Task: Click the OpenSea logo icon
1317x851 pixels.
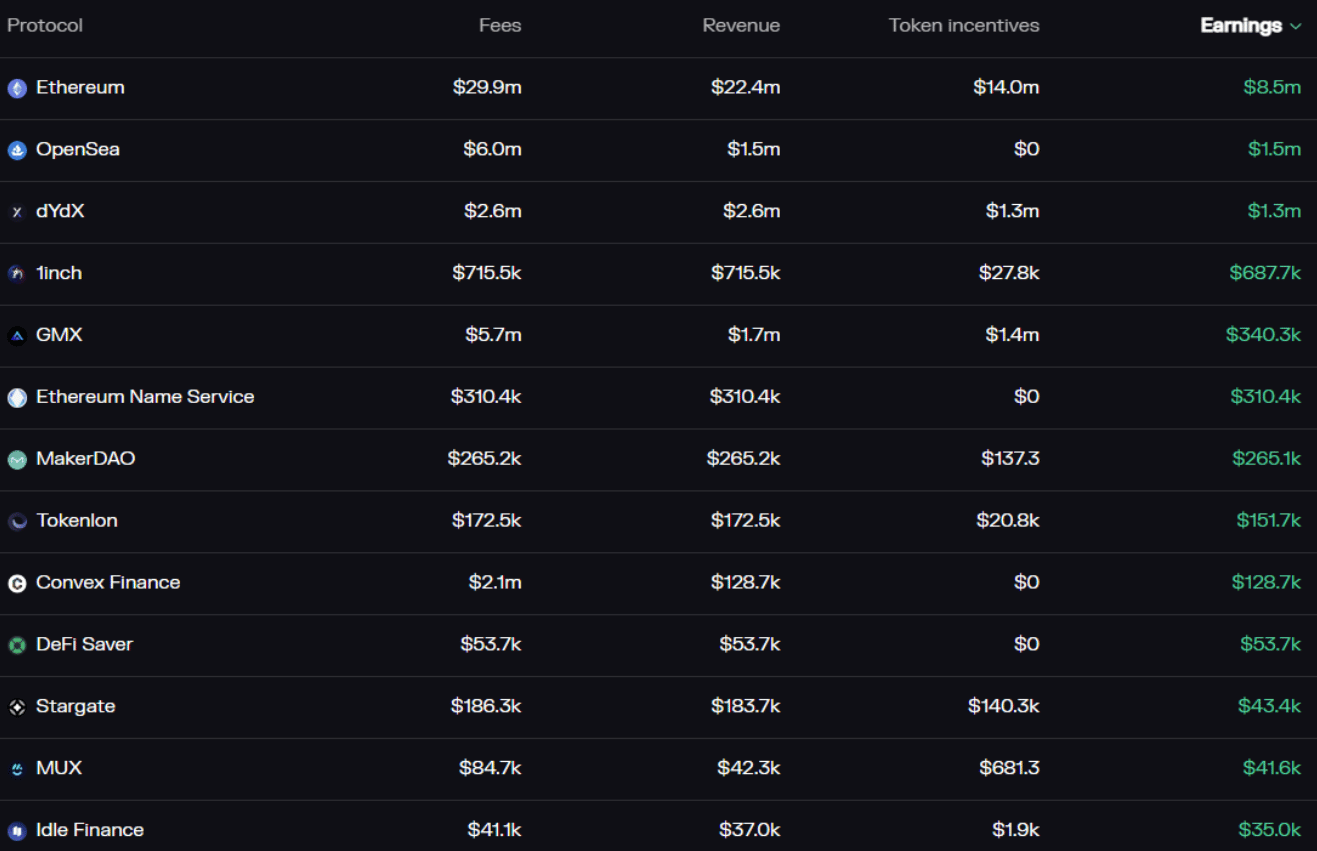Action: pos(17,151)
